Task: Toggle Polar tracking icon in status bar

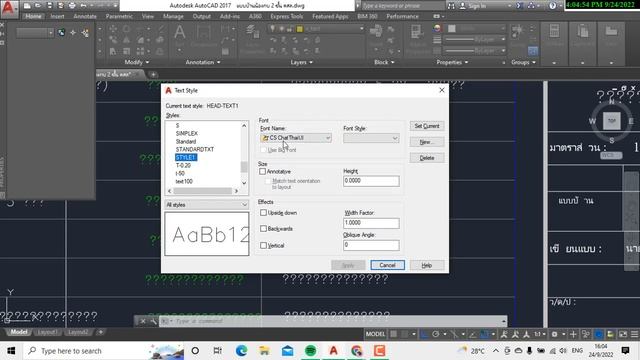Action: [436, 334]
